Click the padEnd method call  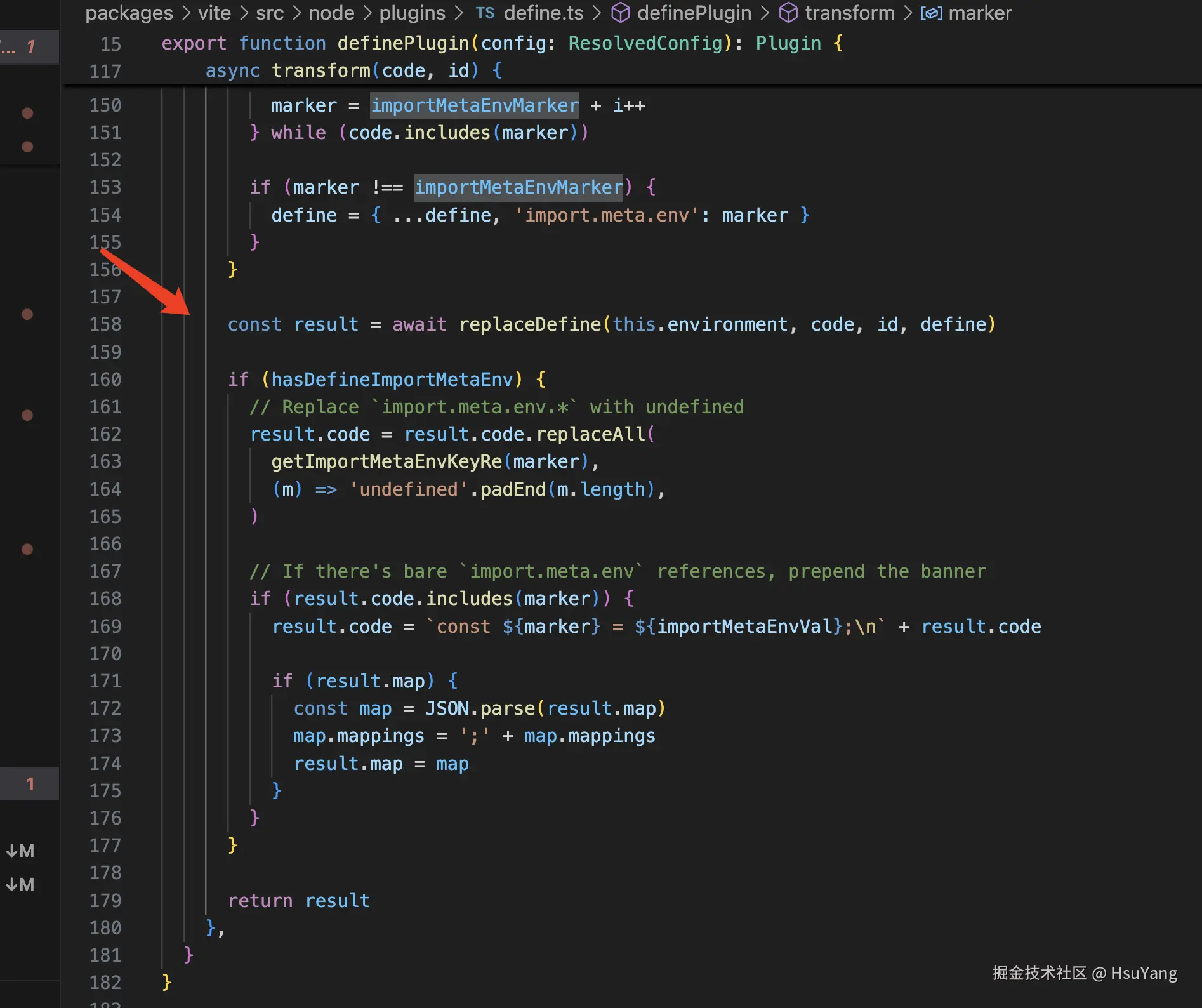pos(513,489)
